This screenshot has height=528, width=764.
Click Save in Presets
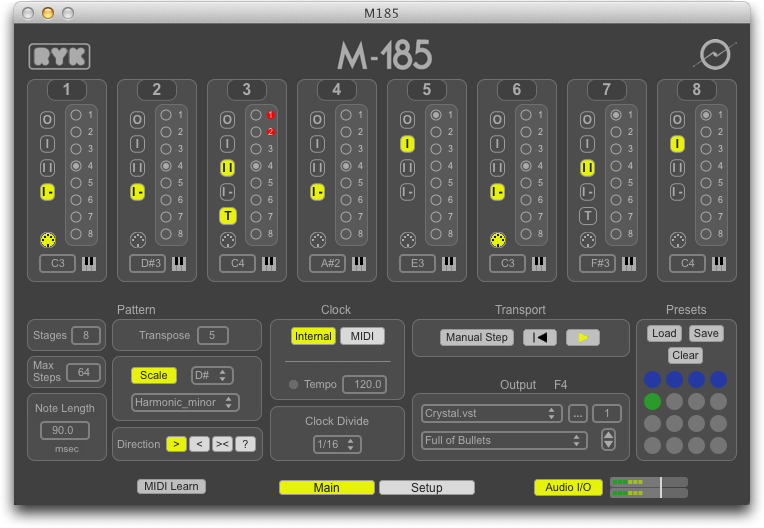pyautogui.click(x=706, y=333)
